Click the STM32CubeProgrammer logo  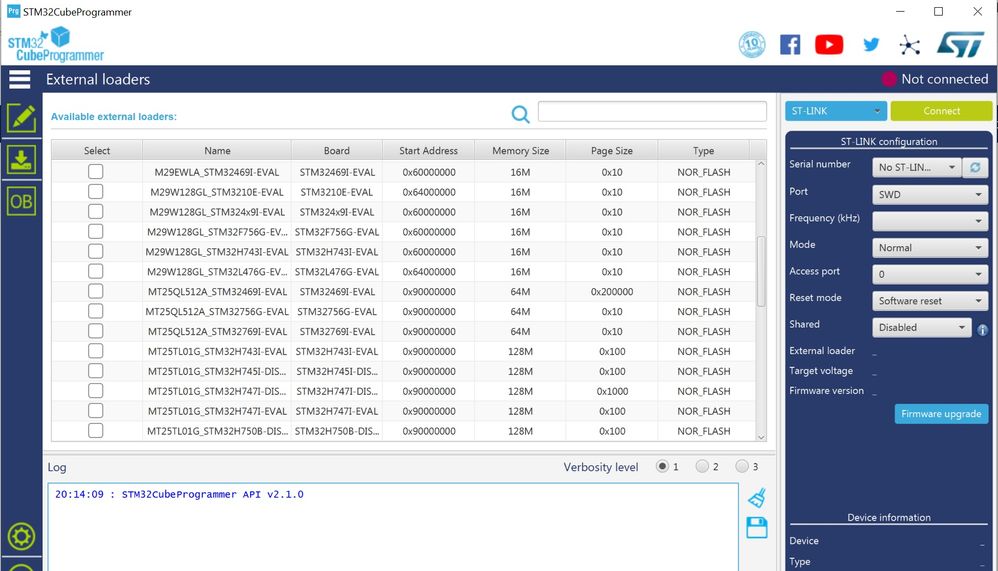coord(56,45)
